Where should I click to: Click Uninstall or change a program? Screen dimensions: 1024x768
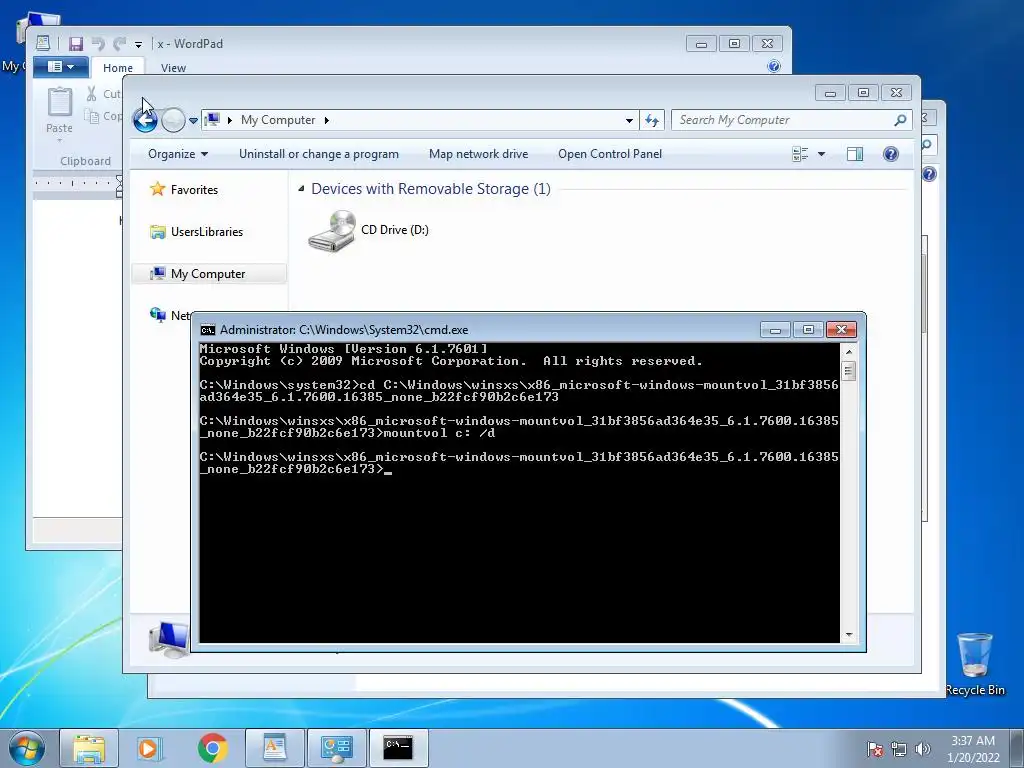point(319,154)
